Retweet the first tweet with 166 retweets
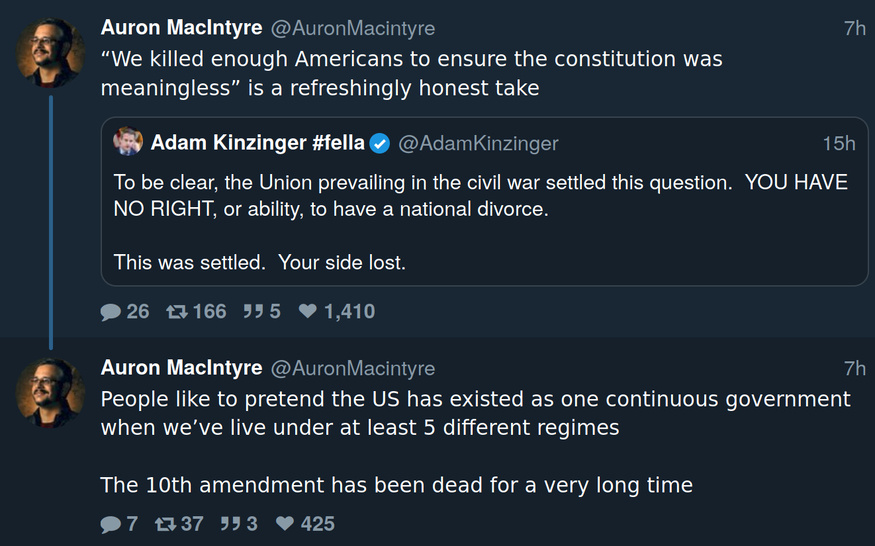875x546 pixels. point(176,312)
